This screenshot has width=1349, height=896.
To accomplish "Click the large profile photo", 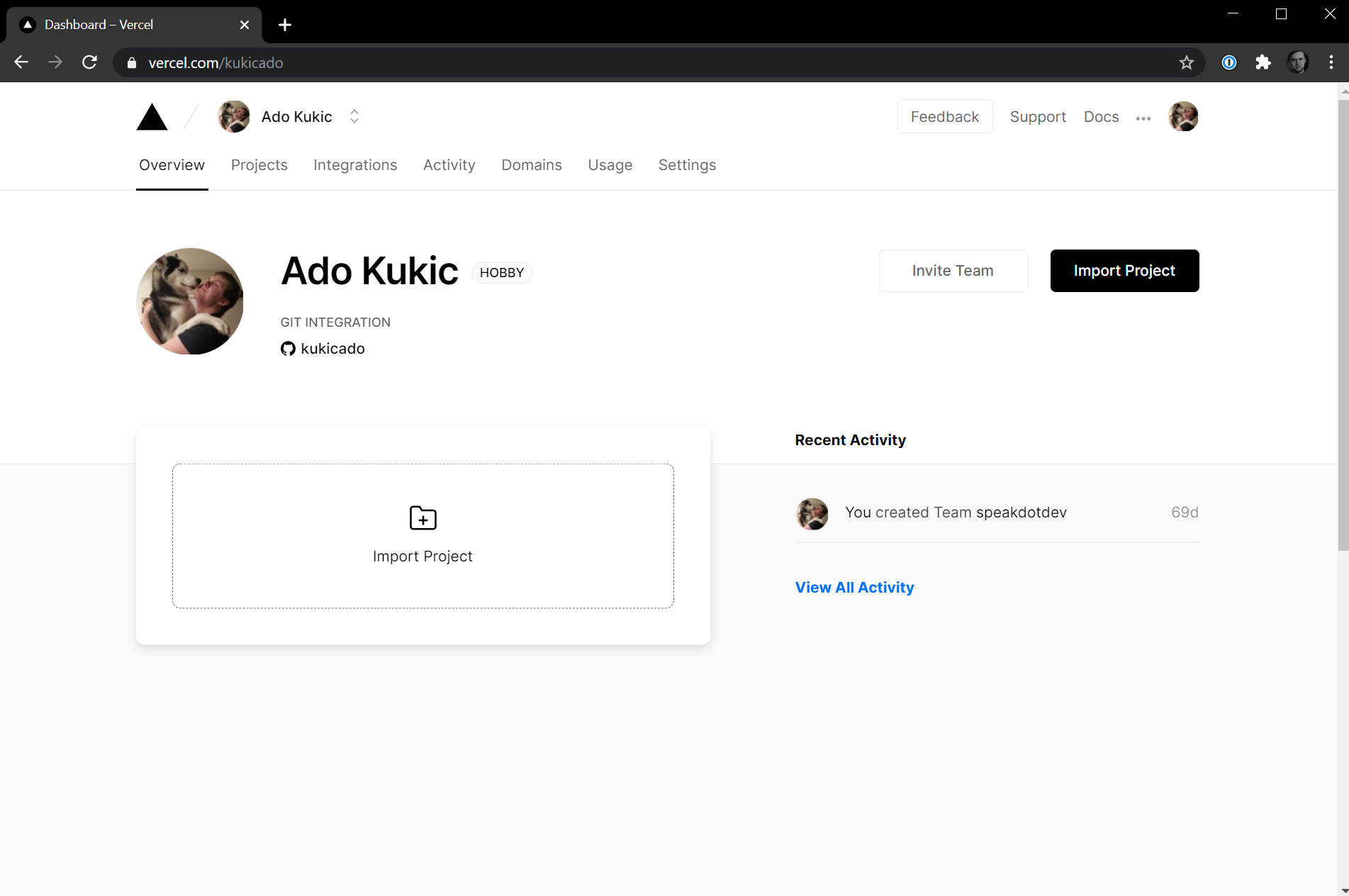I will coord(190,301).
